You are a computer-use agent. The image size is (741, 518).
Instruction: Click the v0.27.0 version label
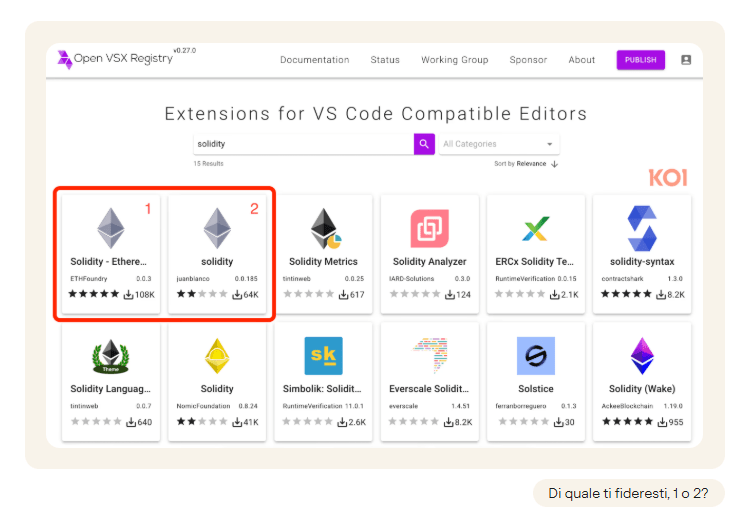pos(185,51)
